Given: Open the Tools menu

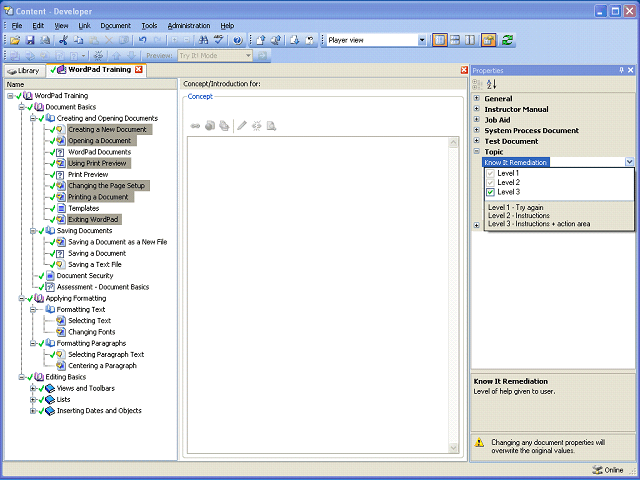Looking at the screenshot, I should [x=149, y=26].
